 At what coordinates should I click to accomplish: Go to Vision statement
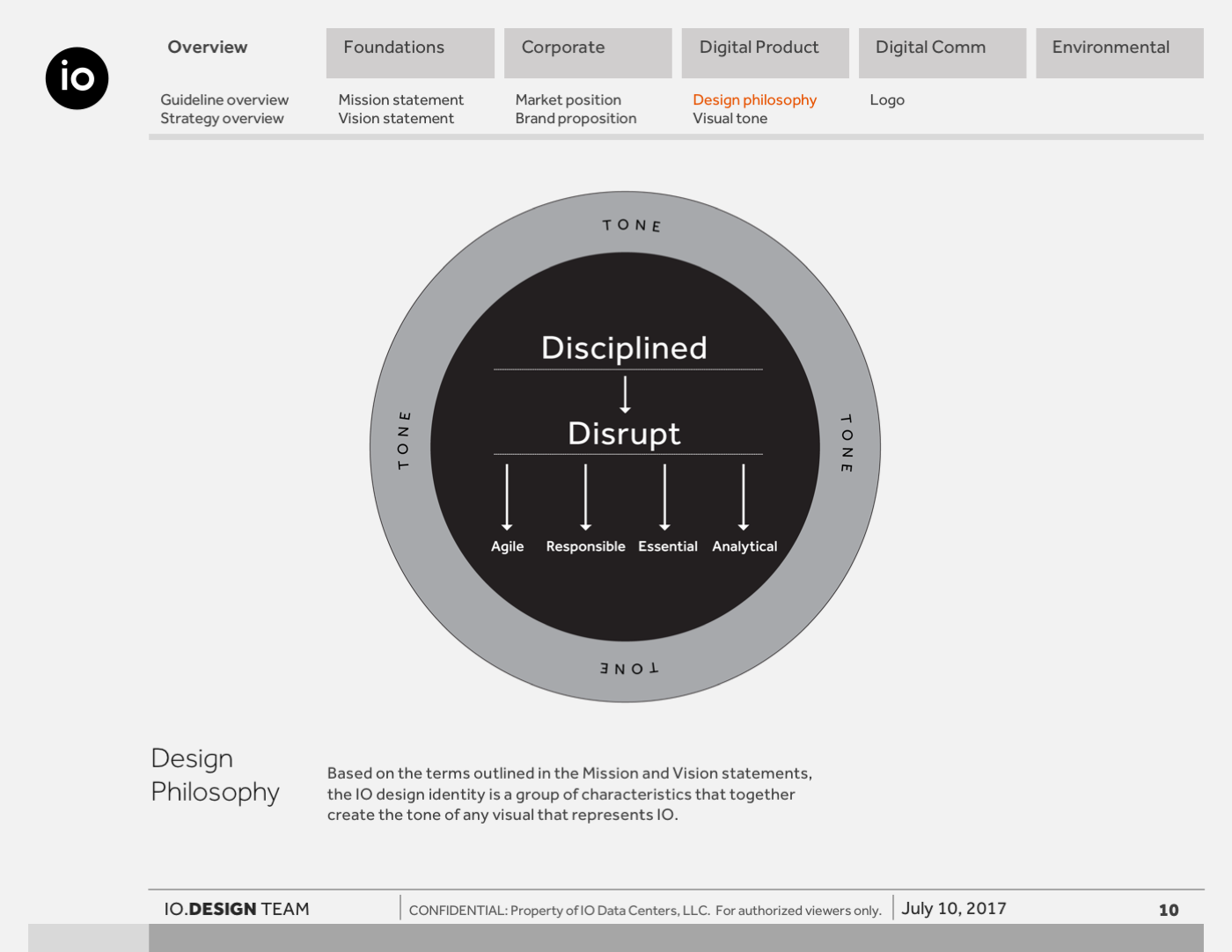[396, 119]
